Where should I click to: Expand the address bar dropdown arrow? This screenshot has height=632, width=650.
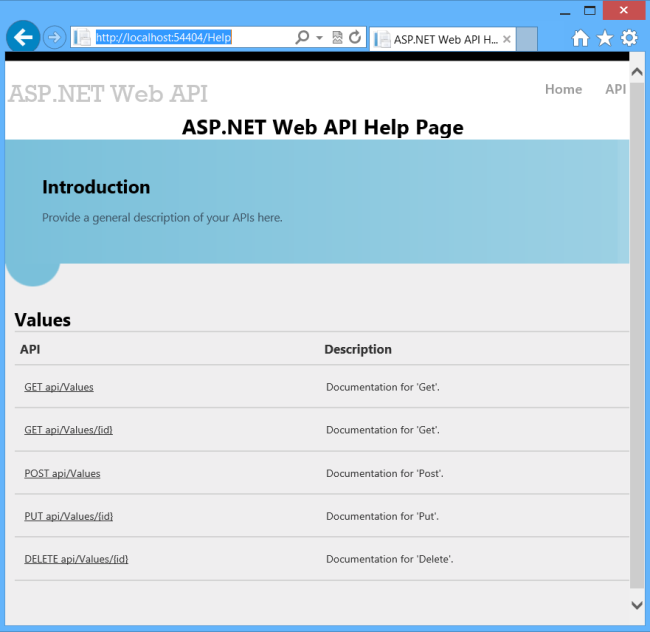pyautogui.click(x=319, y=38)
